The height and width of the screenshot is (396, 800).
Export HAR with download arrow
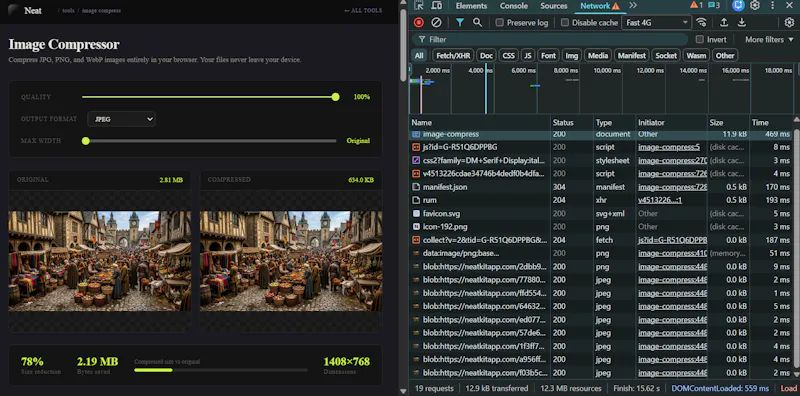[x=741, y=22]
